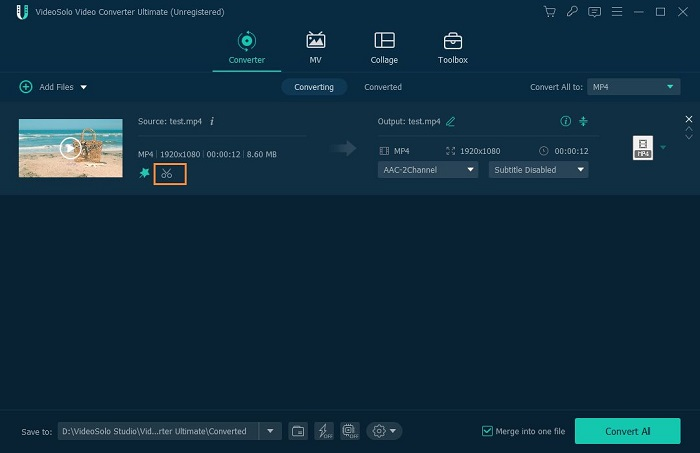Viewport: 700px width, 453px height.
Task: Open the shopping cart purchase icon
Action: pos(550,12)
